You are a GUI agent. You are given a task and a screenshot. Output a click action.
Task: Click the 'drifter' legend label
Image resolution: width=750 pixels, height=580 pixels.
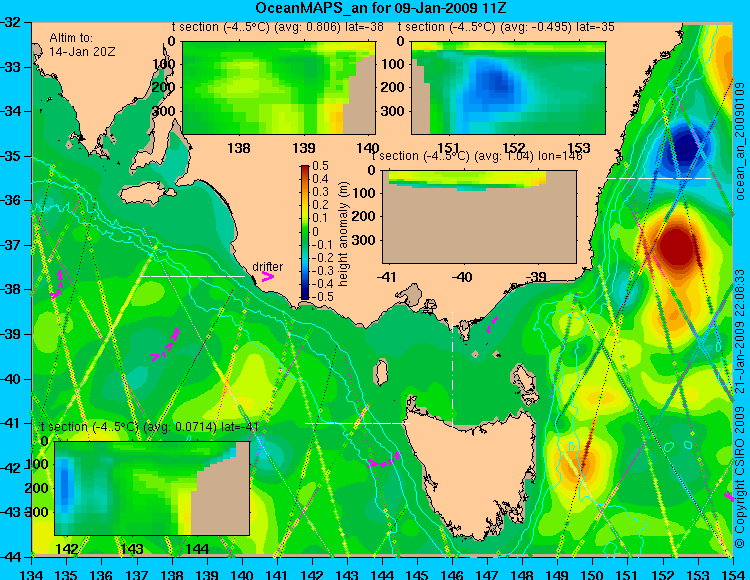coord(267,267)
